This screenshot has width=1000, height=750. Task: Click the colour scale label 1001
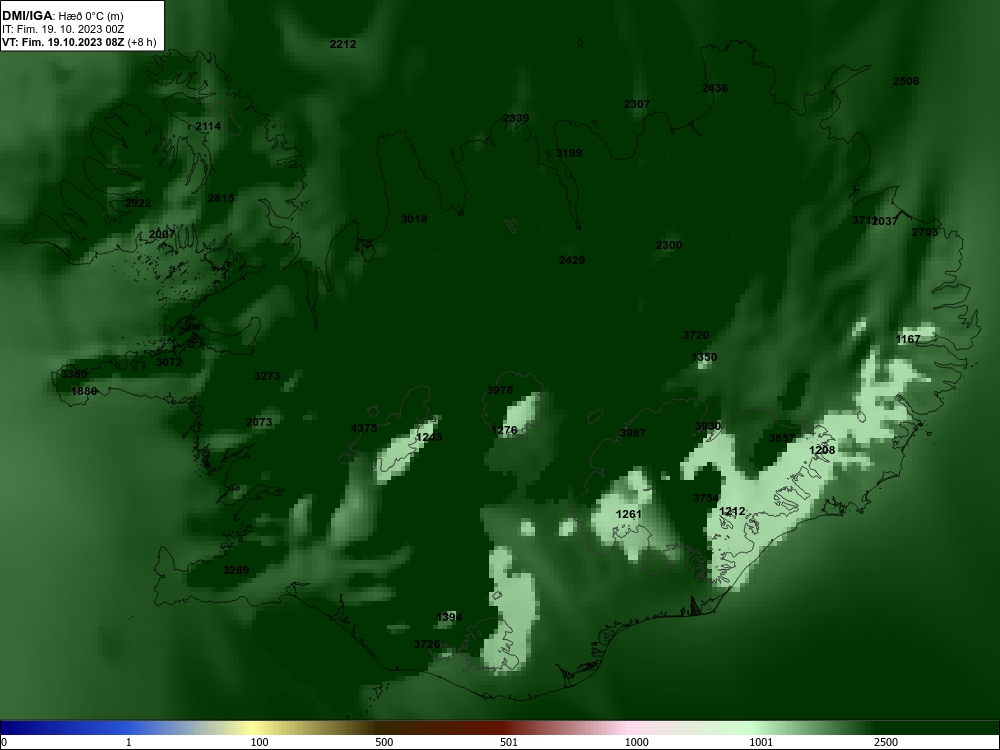761,742
